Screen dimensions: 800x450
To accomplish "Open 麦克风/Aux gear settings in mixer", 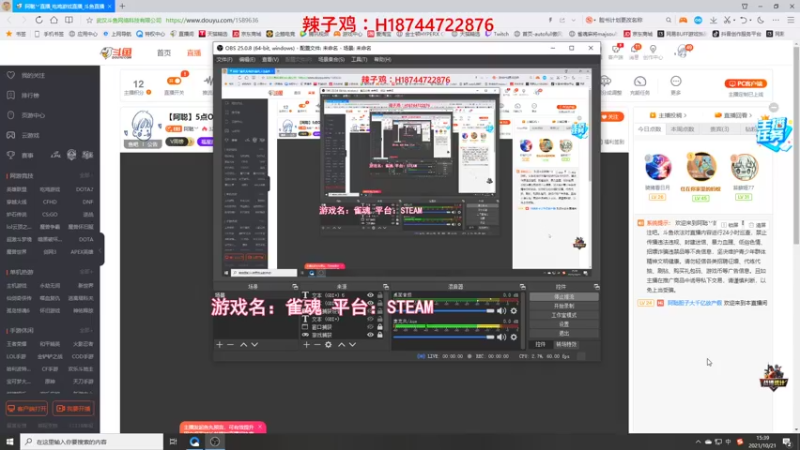I will click(514, 337).
